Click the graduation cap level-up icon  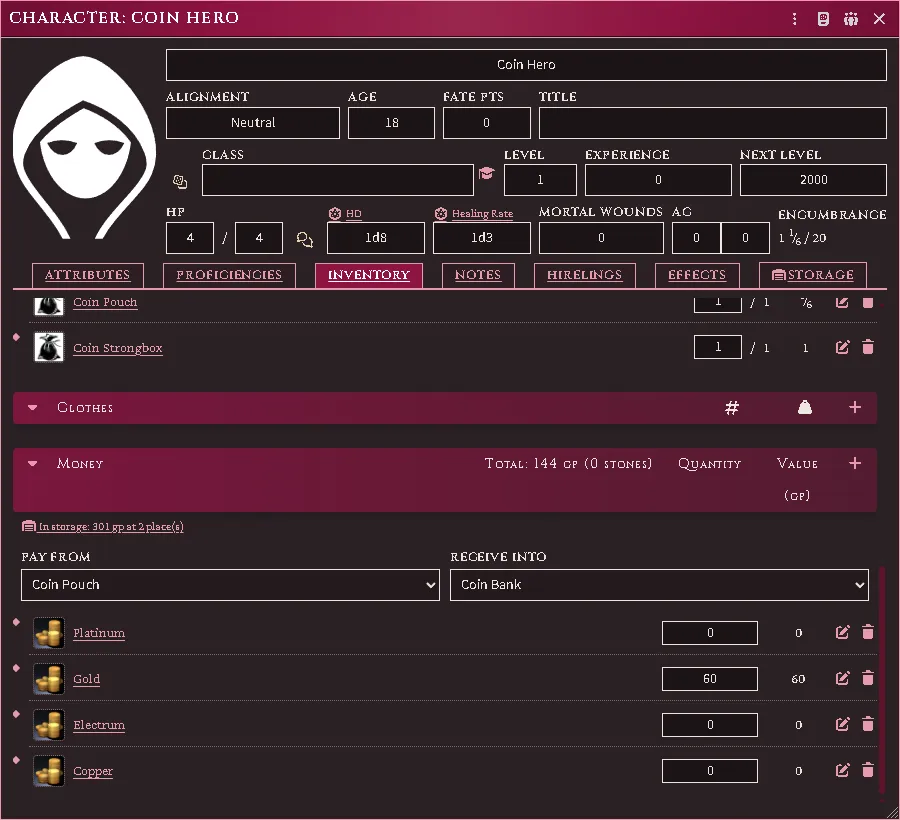486,173
